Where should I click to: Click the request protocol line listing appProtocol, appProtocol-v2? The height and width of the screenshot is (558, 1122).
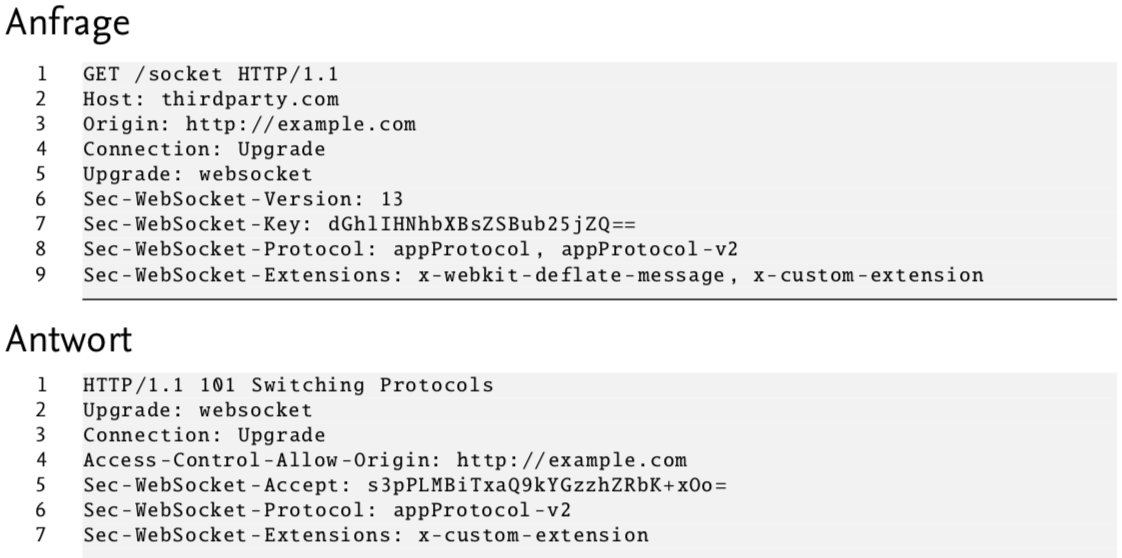tap(410, 250)
